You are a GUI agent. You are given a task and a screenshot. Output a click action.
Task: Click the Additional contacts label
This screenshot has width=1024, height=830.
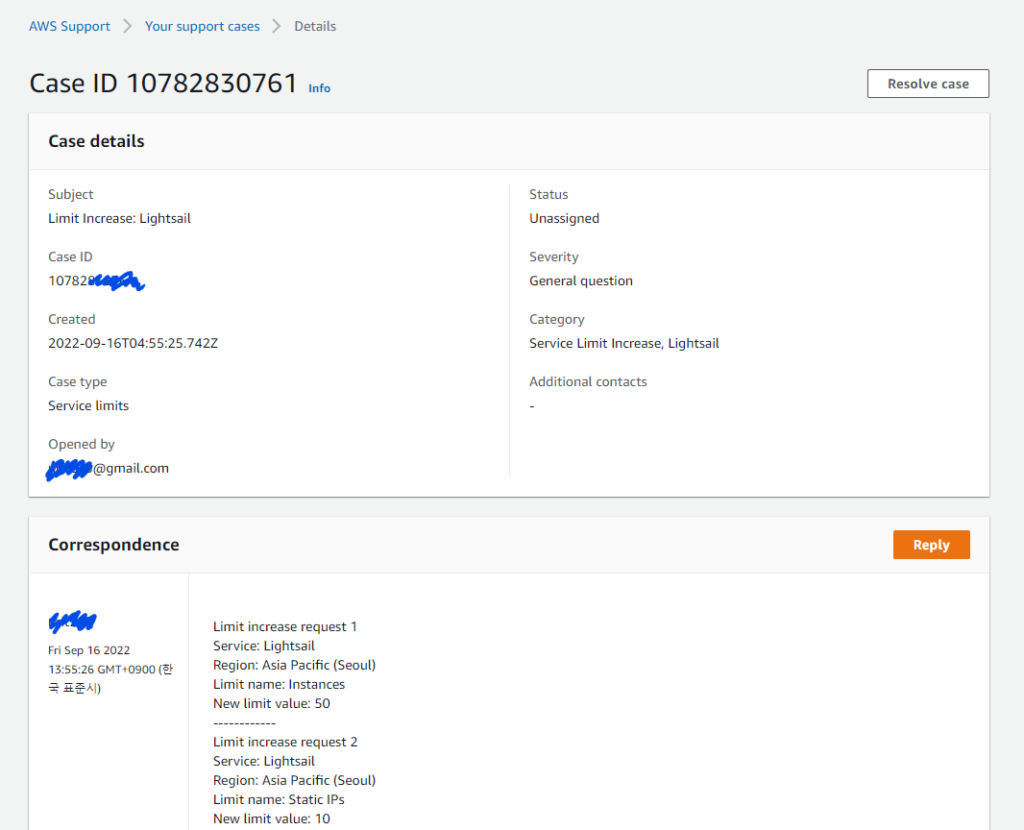[588, 381]
